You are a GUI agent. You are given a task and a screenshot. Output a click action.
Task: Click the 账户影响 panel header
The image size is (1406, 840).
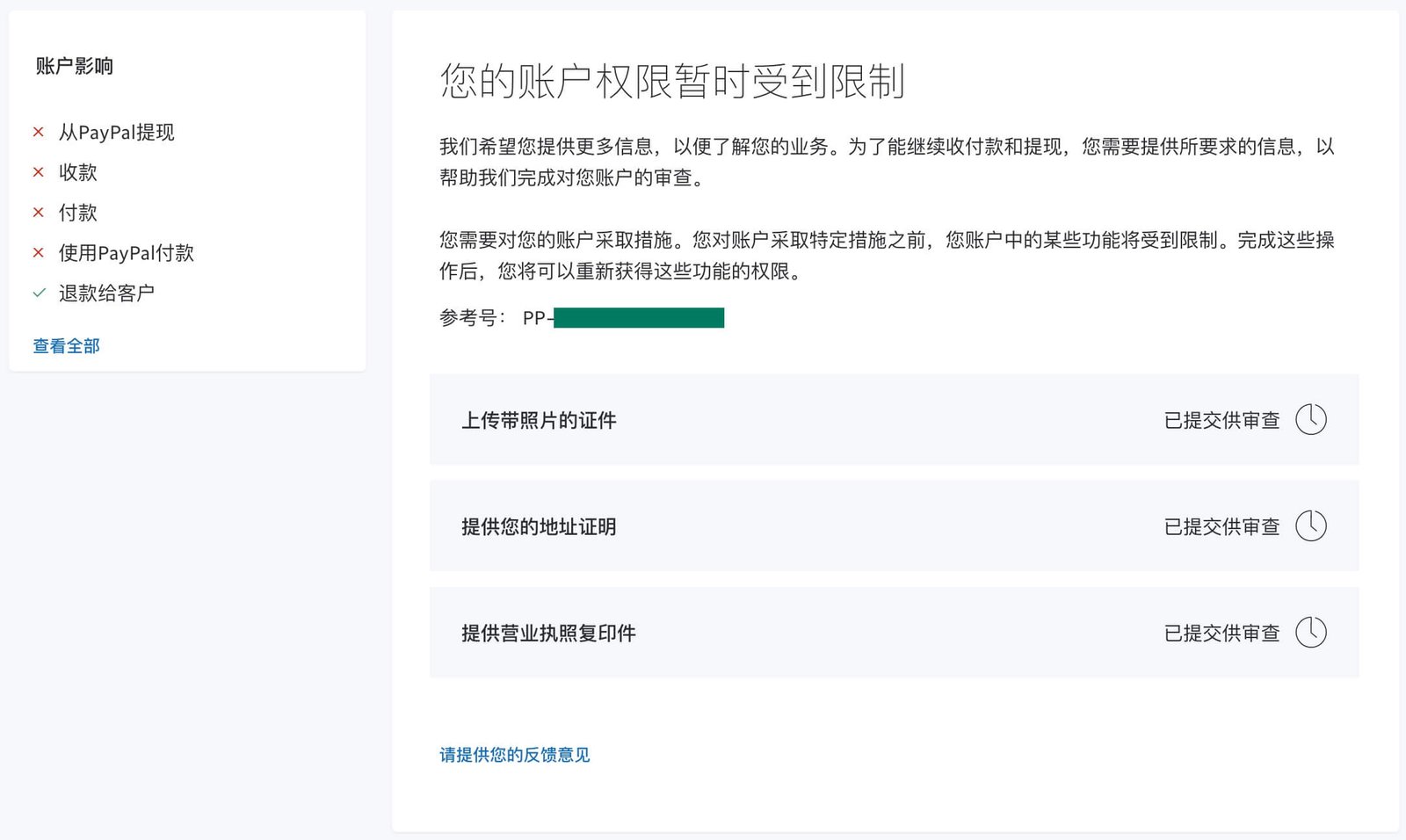[x=74, y=66]
